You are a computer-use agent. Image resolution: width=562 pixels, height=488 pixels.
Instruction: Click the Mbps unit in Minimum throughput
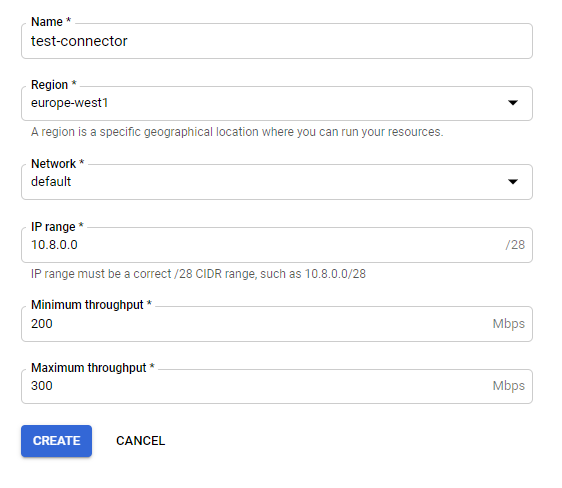(509, 324)
